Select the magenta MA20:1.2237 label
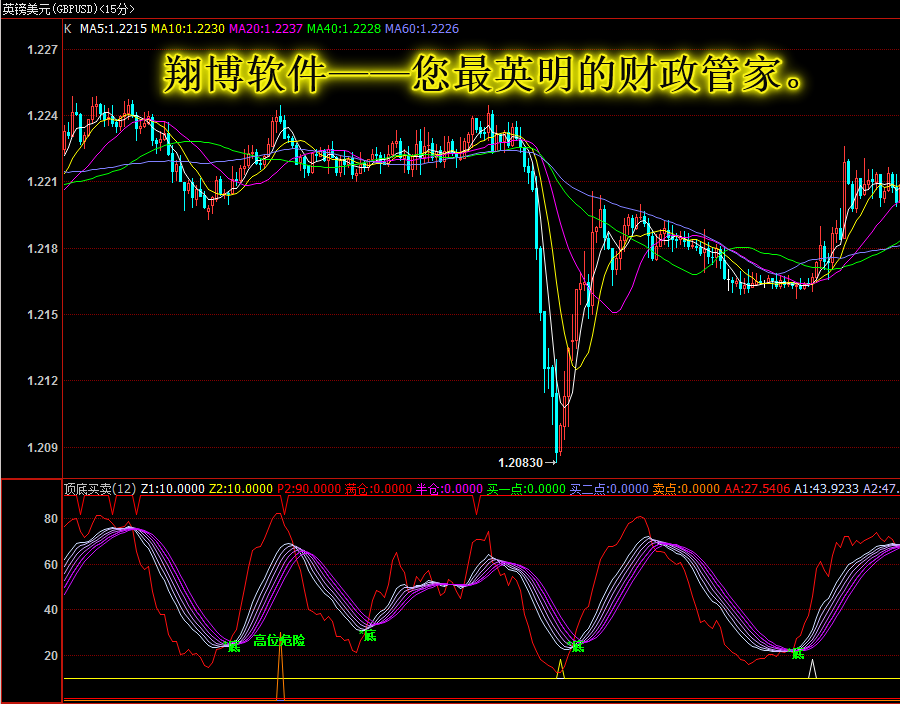Screen dimensions: 900x704 [x=266, y=29]
